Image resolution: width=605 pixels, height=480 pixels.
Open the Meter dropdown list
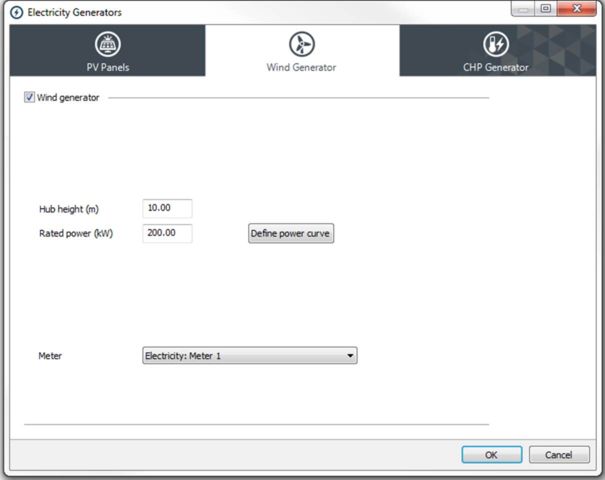click(249, 355)
